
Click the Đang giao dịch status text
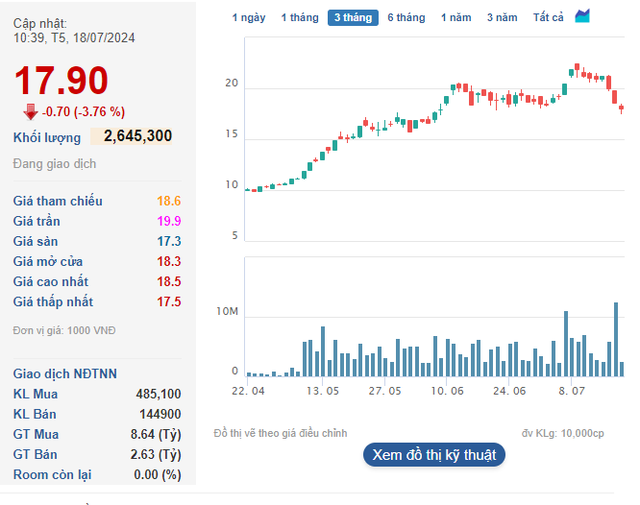tap(55, 164)
